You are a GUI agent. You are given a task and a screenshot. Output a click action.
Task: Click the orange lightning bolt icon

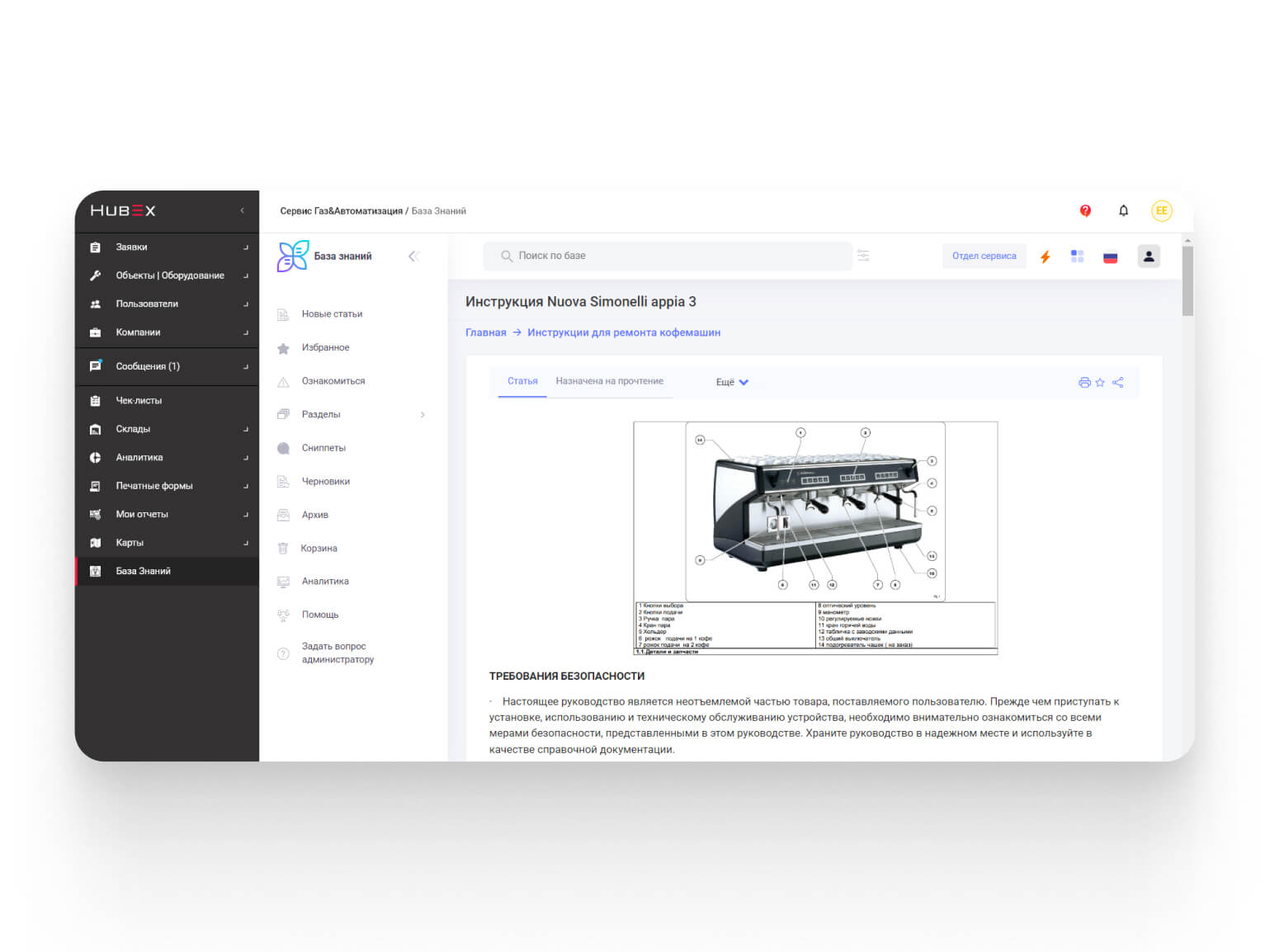pos(1045,257)
